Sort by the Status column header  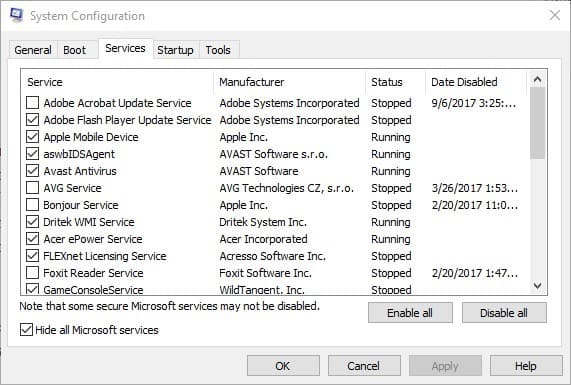(395, 82)
